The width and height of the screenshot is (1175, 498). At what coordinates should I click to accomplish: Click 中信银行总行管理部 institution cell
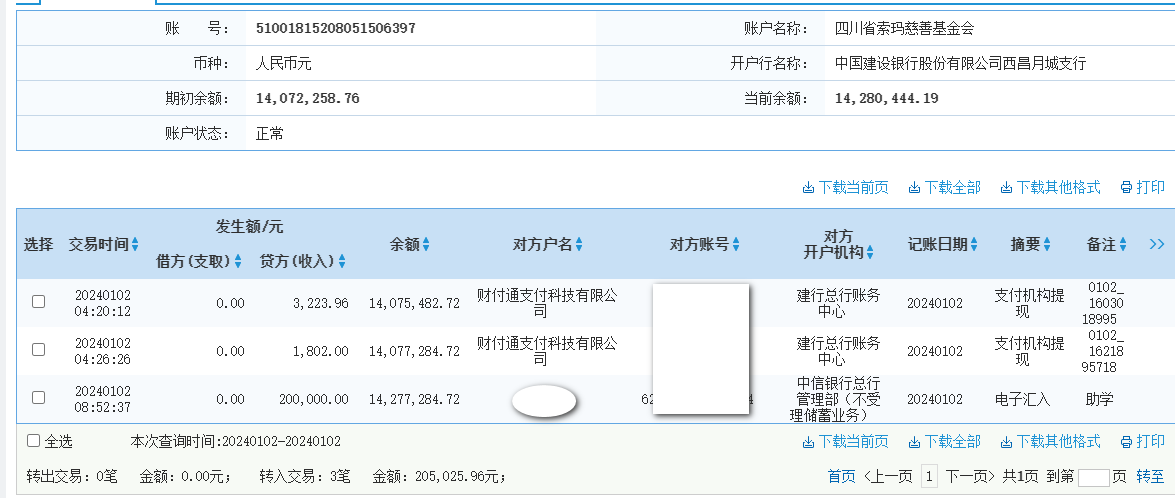click(x=838, y=399)
